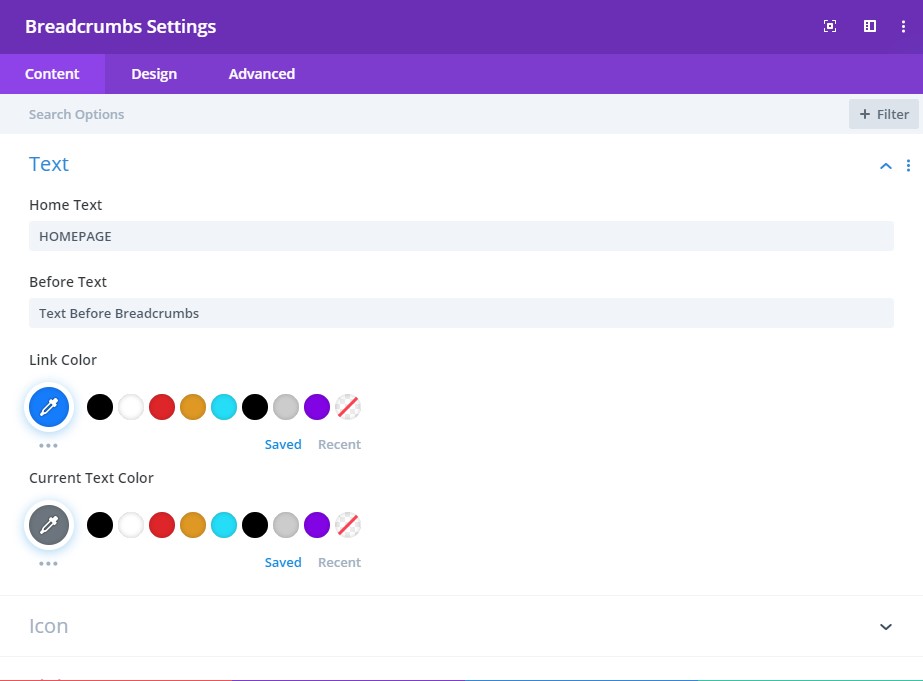Switch to the Design tab

click(x=154, y=73)
